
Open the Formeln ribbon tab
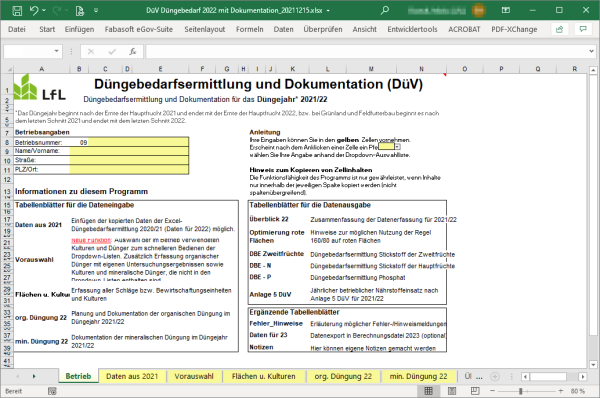249,29
